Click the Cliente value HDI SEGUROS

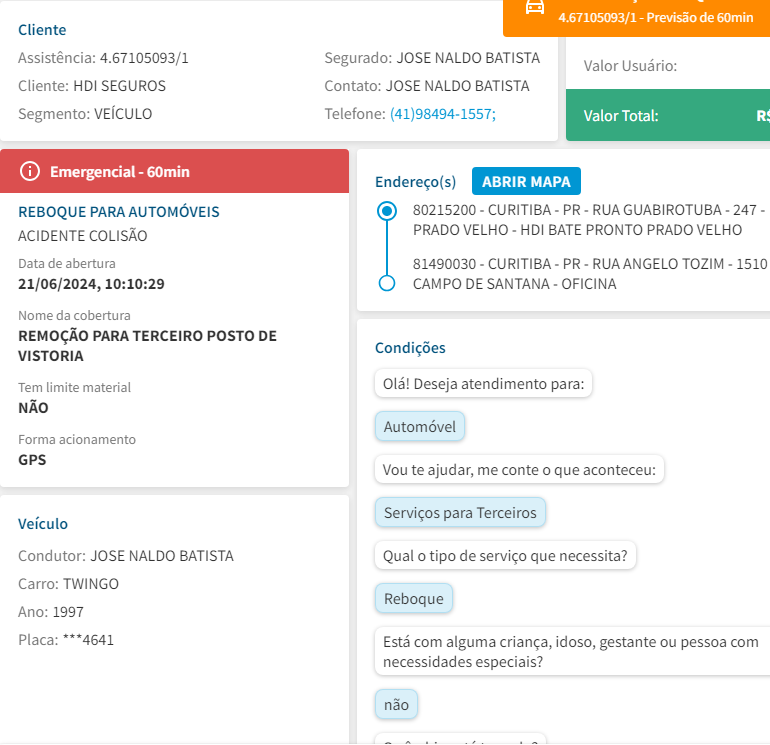(x=119, y=86)
